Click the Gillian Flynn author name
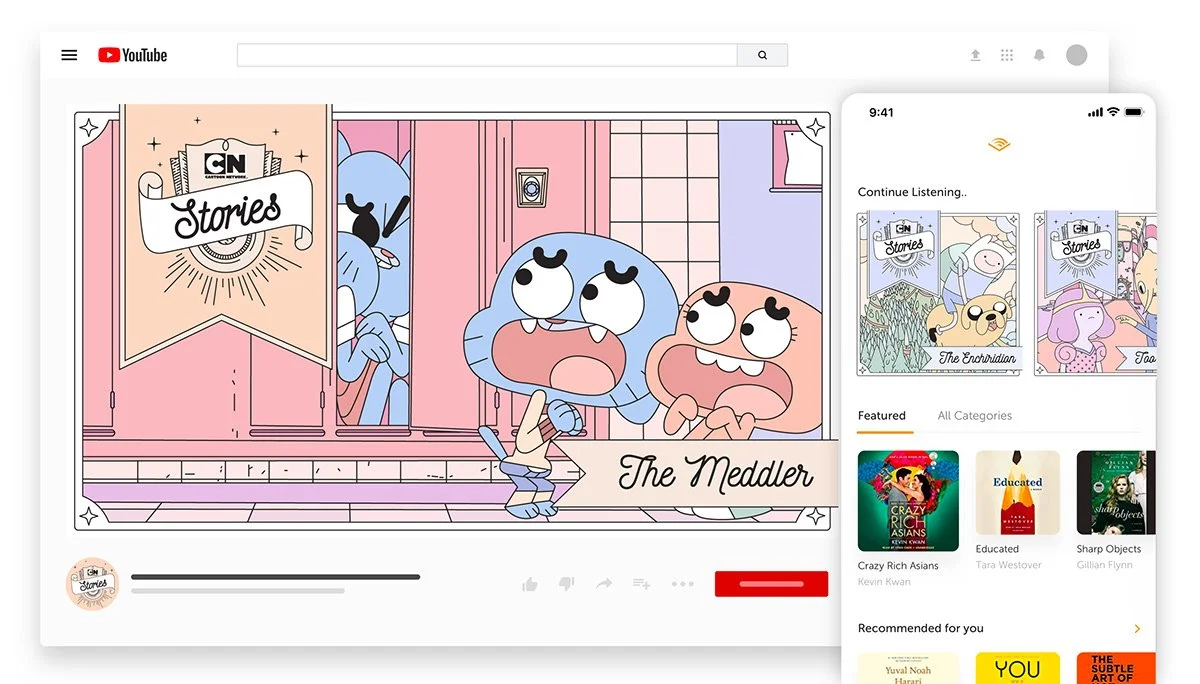Viewport: 1200px width, 684px height. (1105, 565)
